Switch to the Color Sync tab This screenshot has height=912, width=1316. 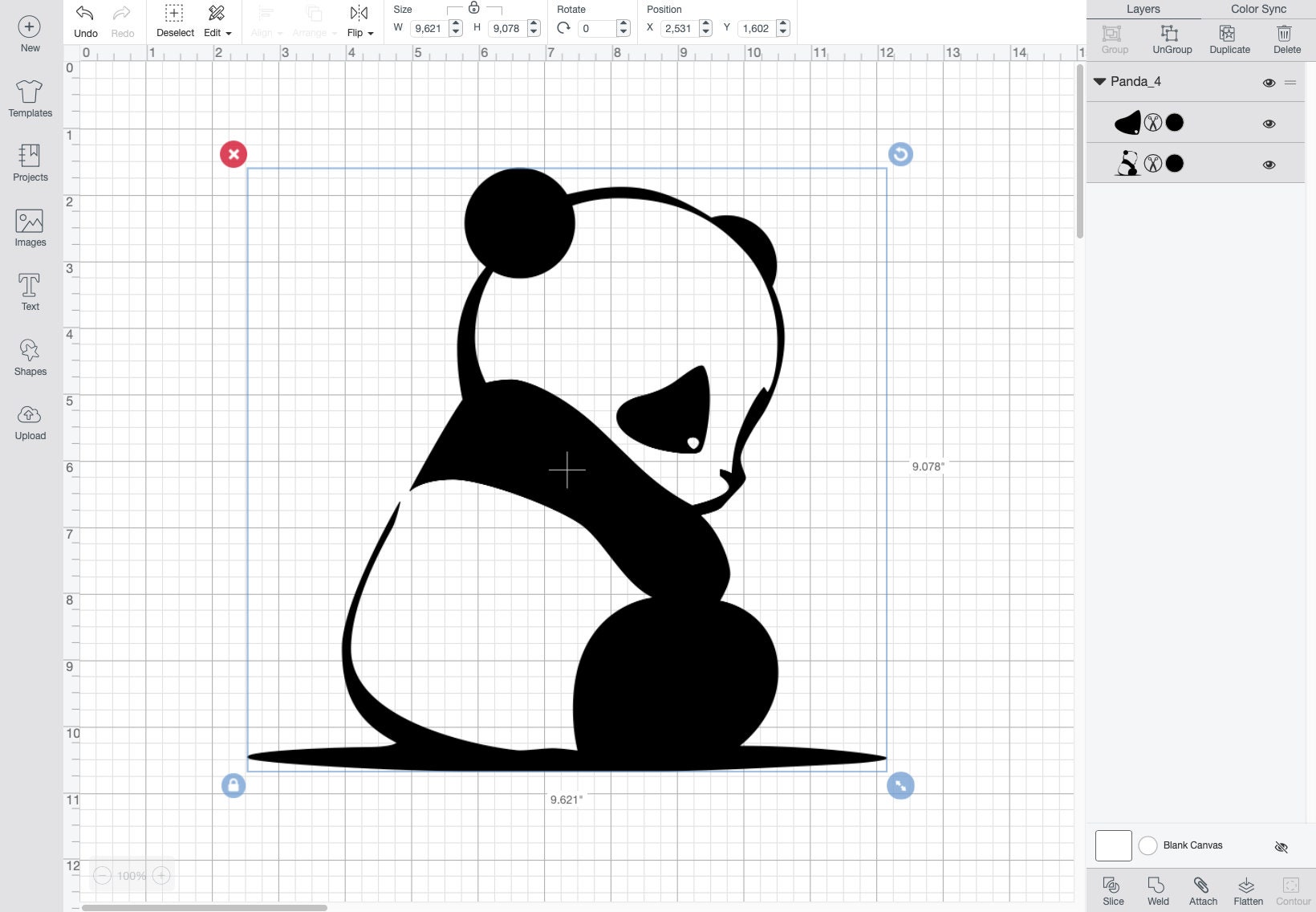(1257, 9)
